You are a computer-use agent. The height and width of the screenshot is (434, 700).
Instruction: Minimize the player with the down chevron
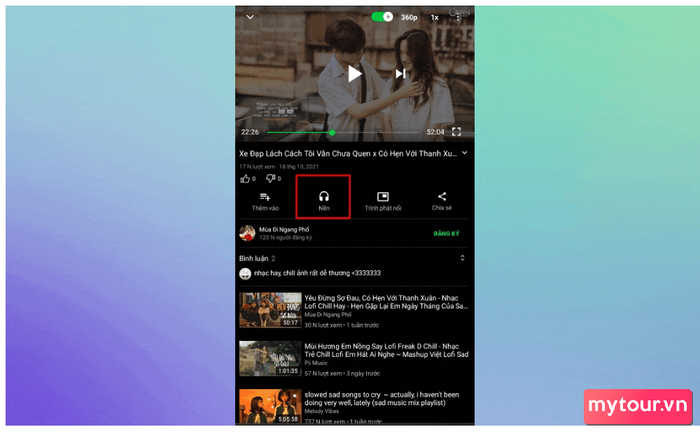tap(250, 17)
